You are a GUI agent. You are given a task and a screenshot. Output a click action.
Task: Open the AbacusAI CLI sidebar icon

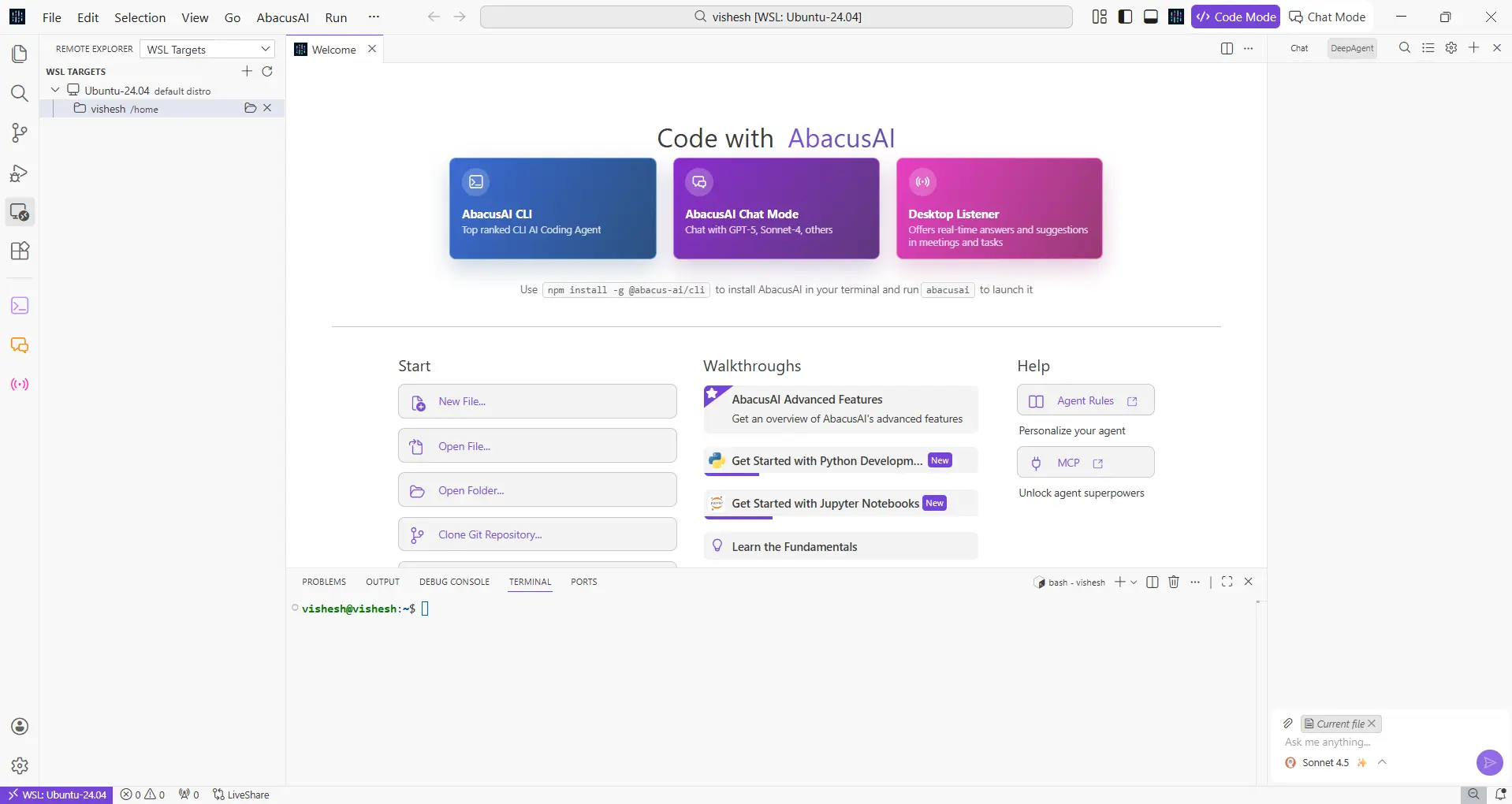20,306
